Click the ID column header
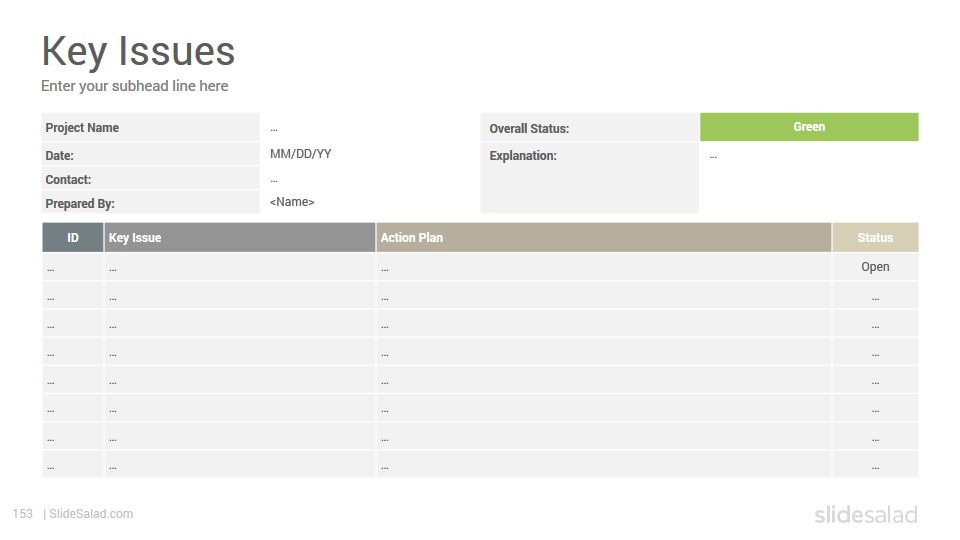The image size is (960, 540). click(x=73, y=238)
